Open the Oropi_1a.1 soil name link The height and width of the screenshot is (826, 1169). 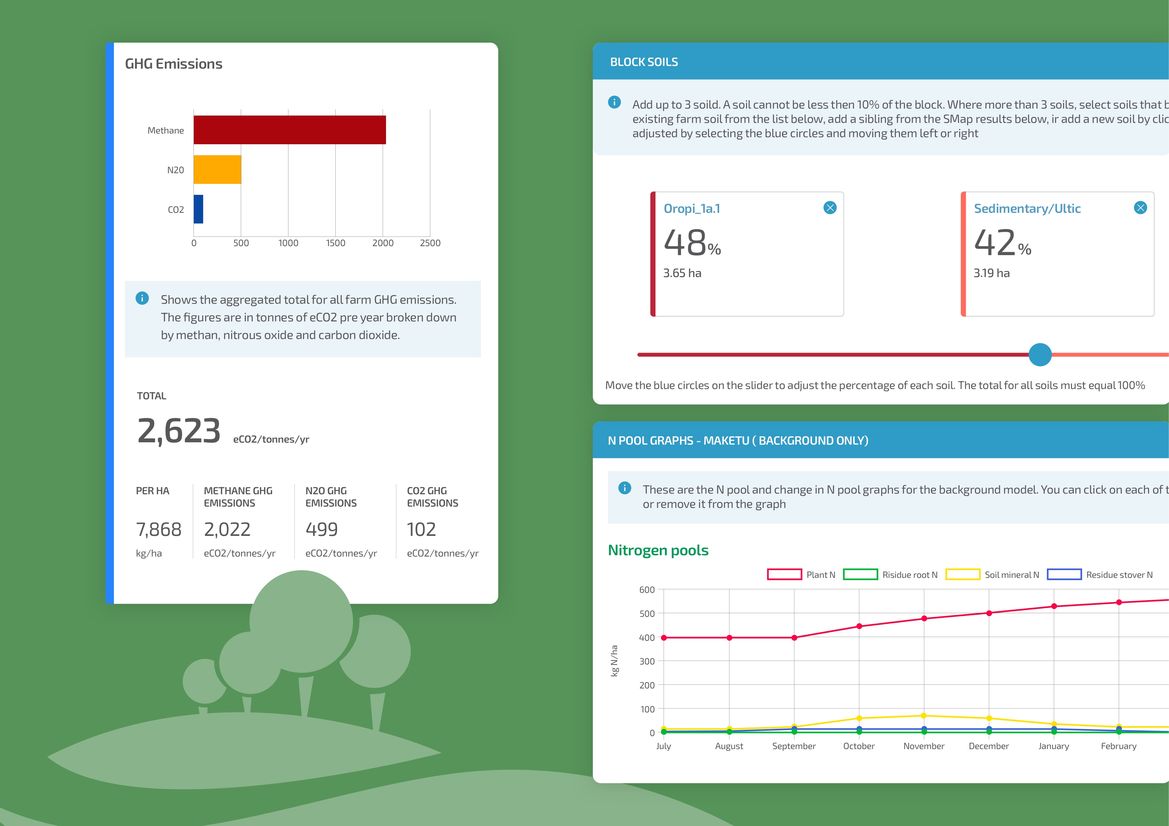[x=692, y=209]
